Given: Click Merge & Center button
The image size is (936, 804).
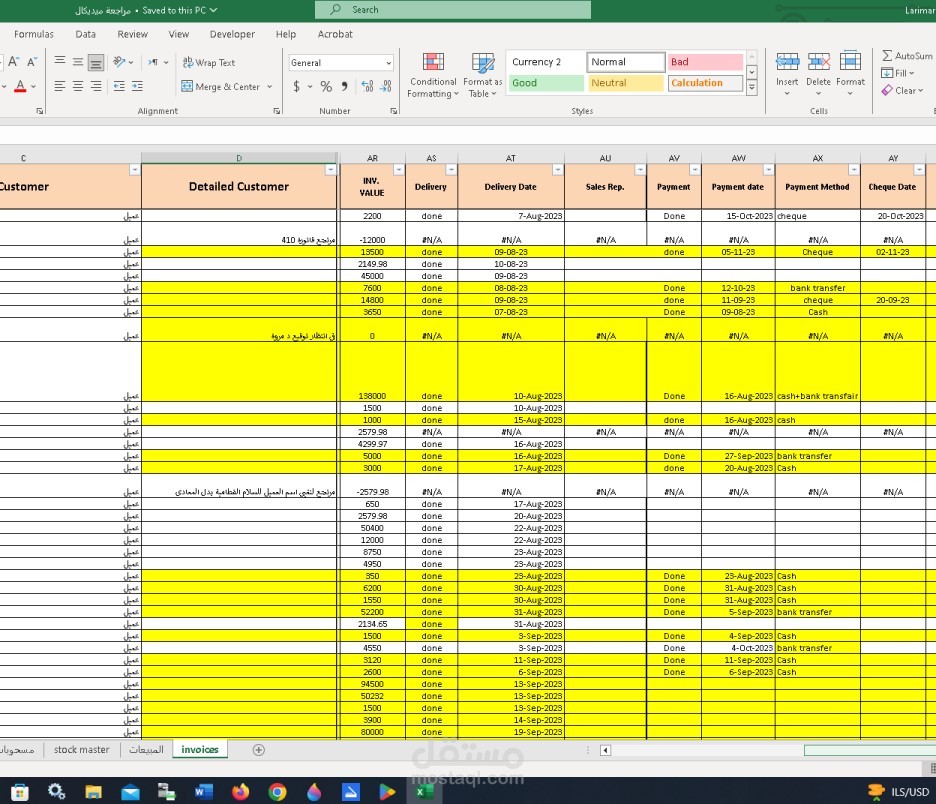Looking at the screenshot, I should (220, 87).
